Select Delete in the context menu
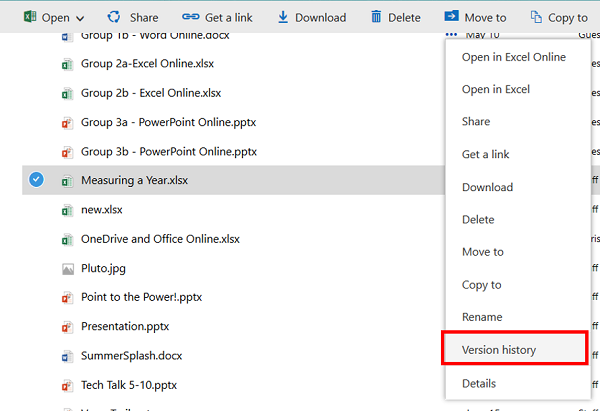600x411 pixels. (x=478, y=220)
